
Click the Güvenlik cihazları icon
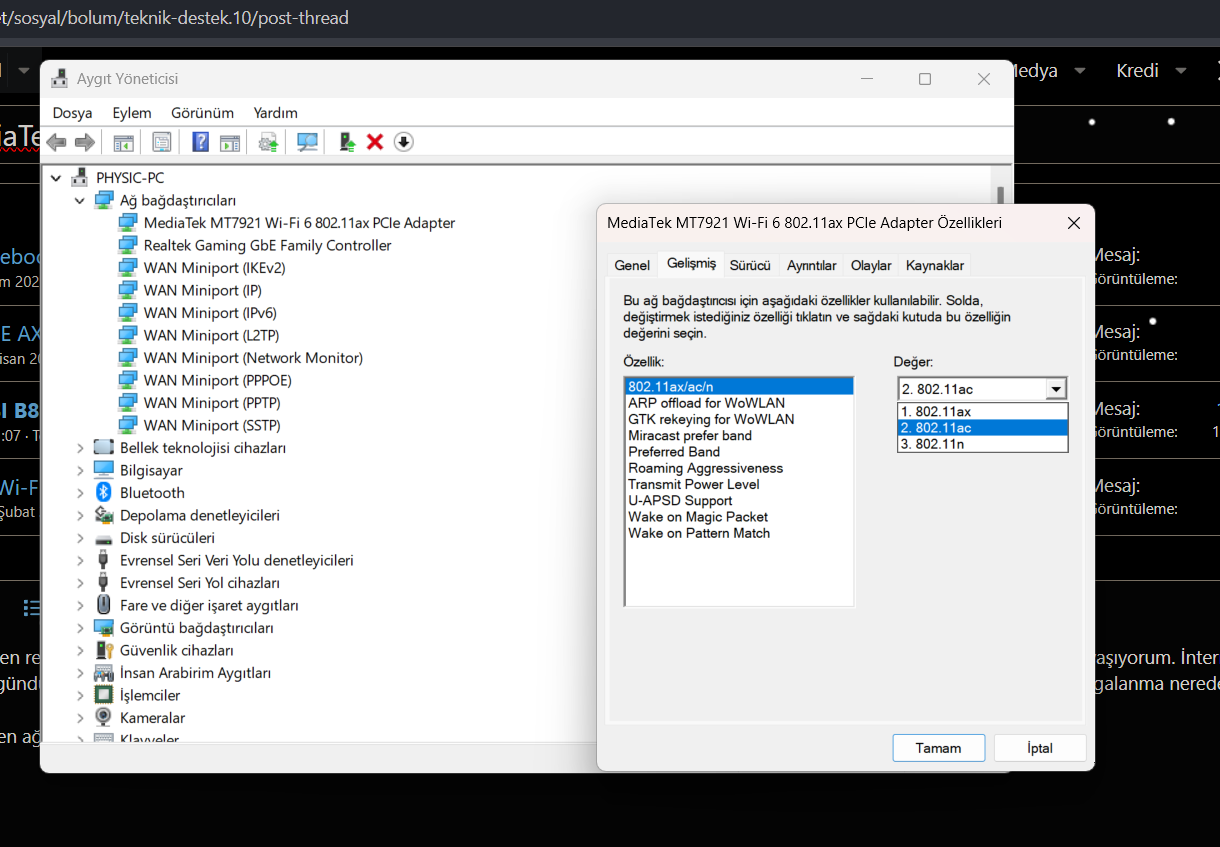[x=103, y=650]
